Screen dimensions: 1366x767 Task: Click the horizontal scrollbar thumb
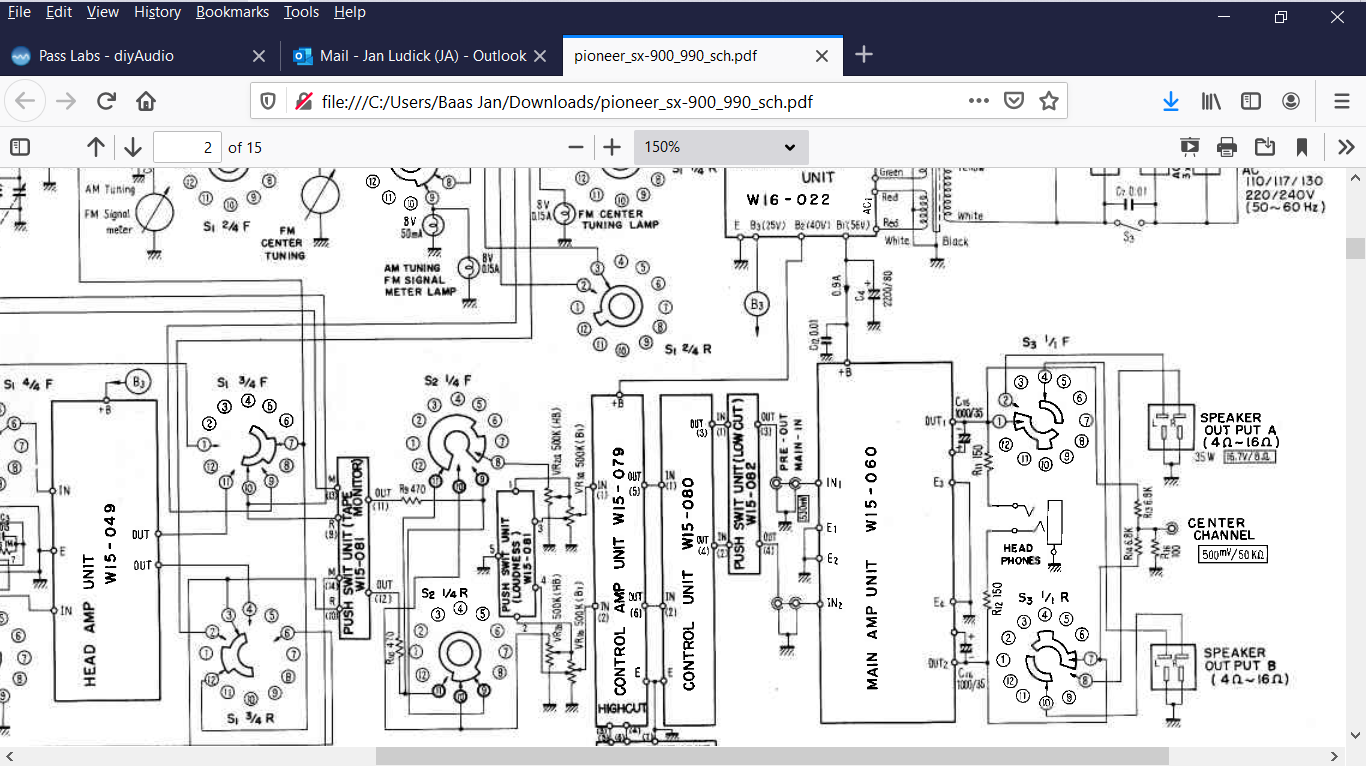click(x=772, y=757)
